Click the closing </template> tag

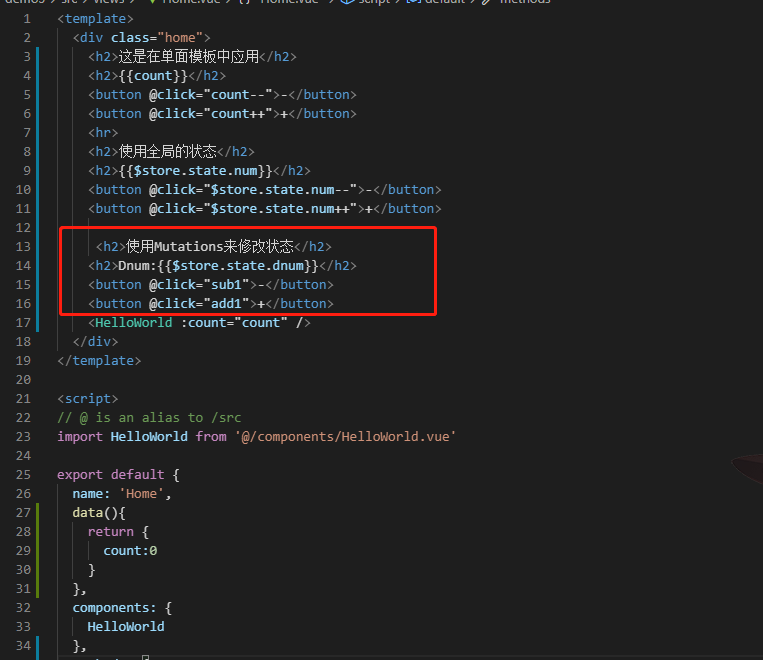[x=99, y=361]
